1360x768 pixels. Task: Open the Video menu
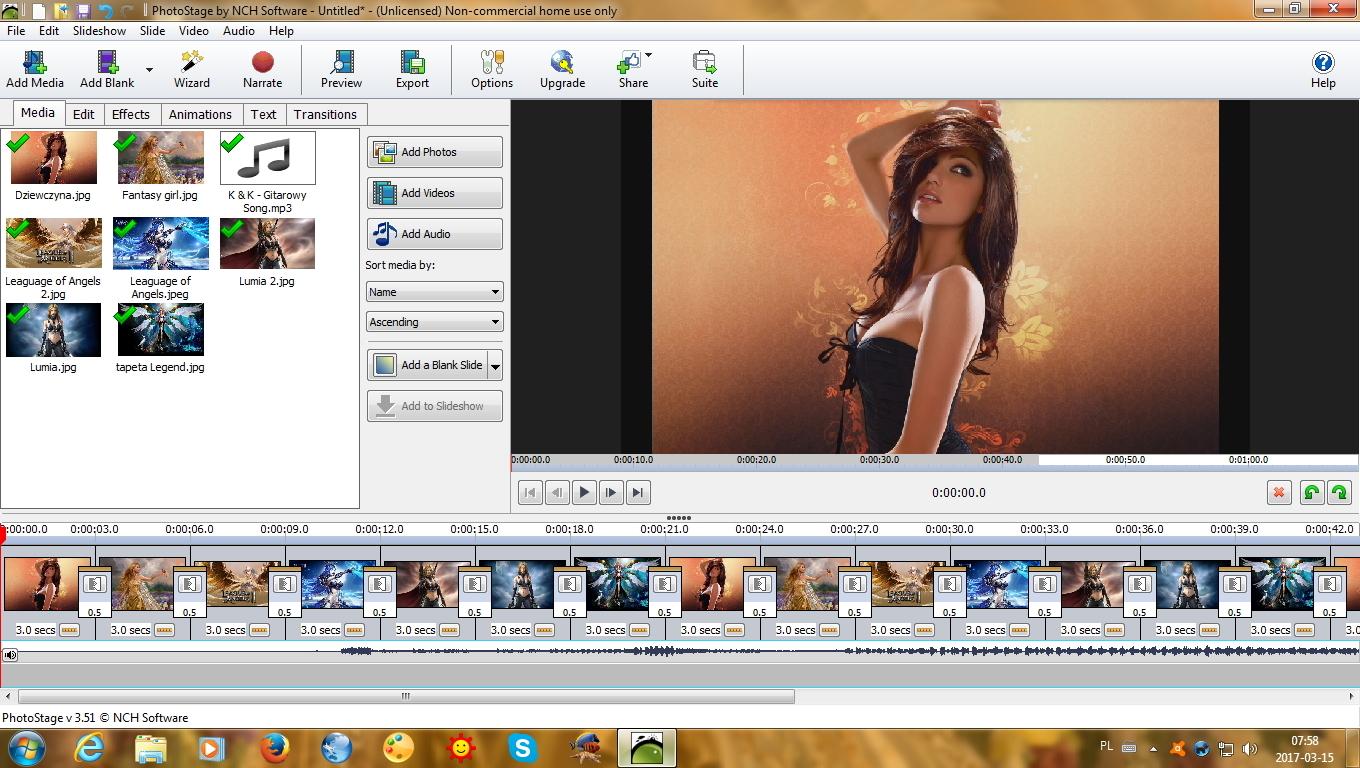tap(193, 31)
